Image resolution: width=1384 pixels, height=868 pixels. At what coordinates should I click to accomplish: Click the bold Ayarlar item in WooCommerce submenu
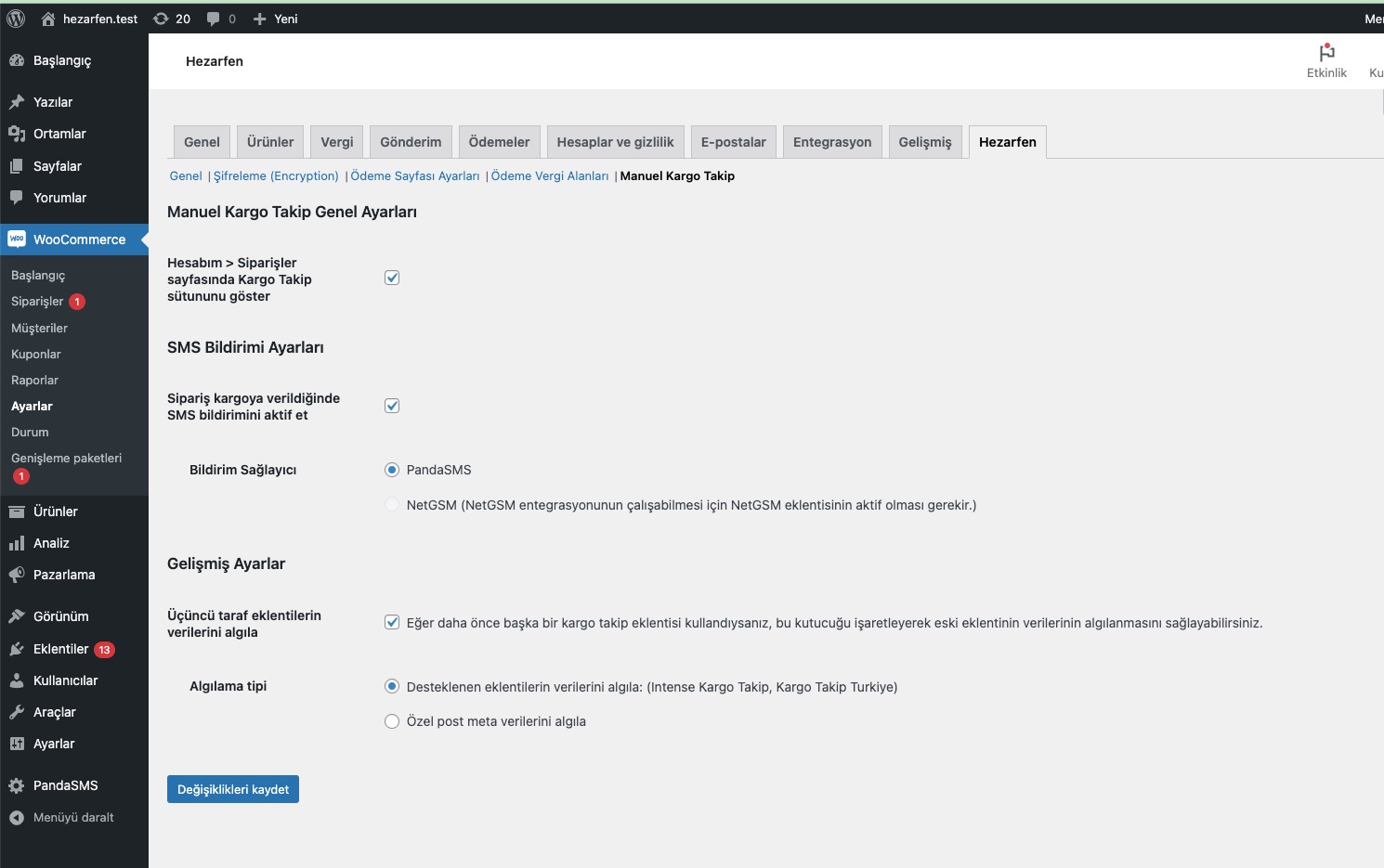coord(32,406)
